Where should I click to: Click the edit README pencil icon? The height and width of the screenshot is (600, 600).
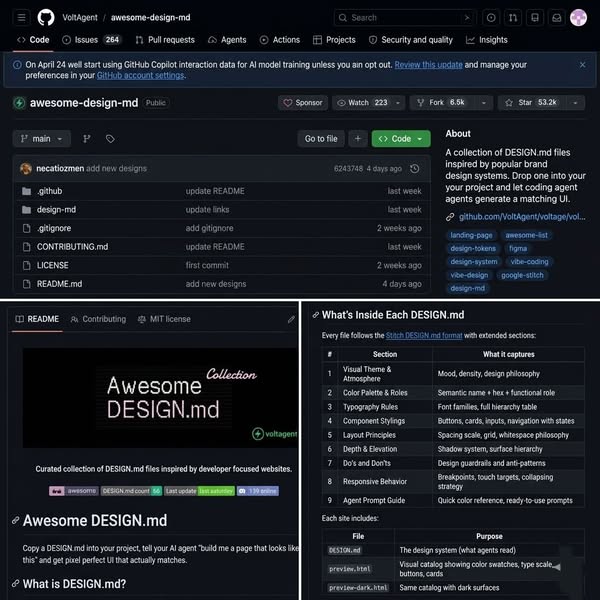[x=291, y=319]
